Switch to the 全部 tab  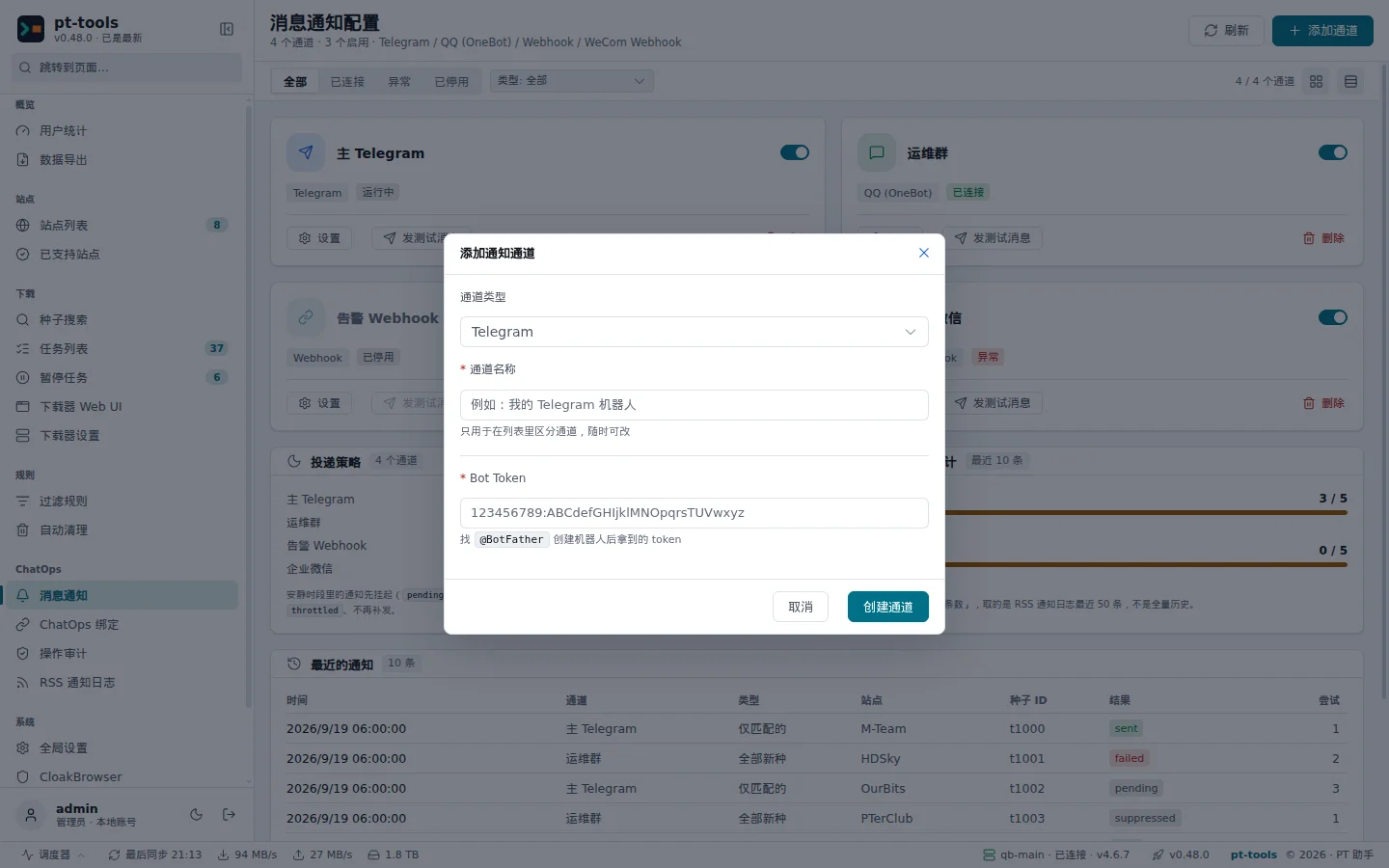(295, 82)
